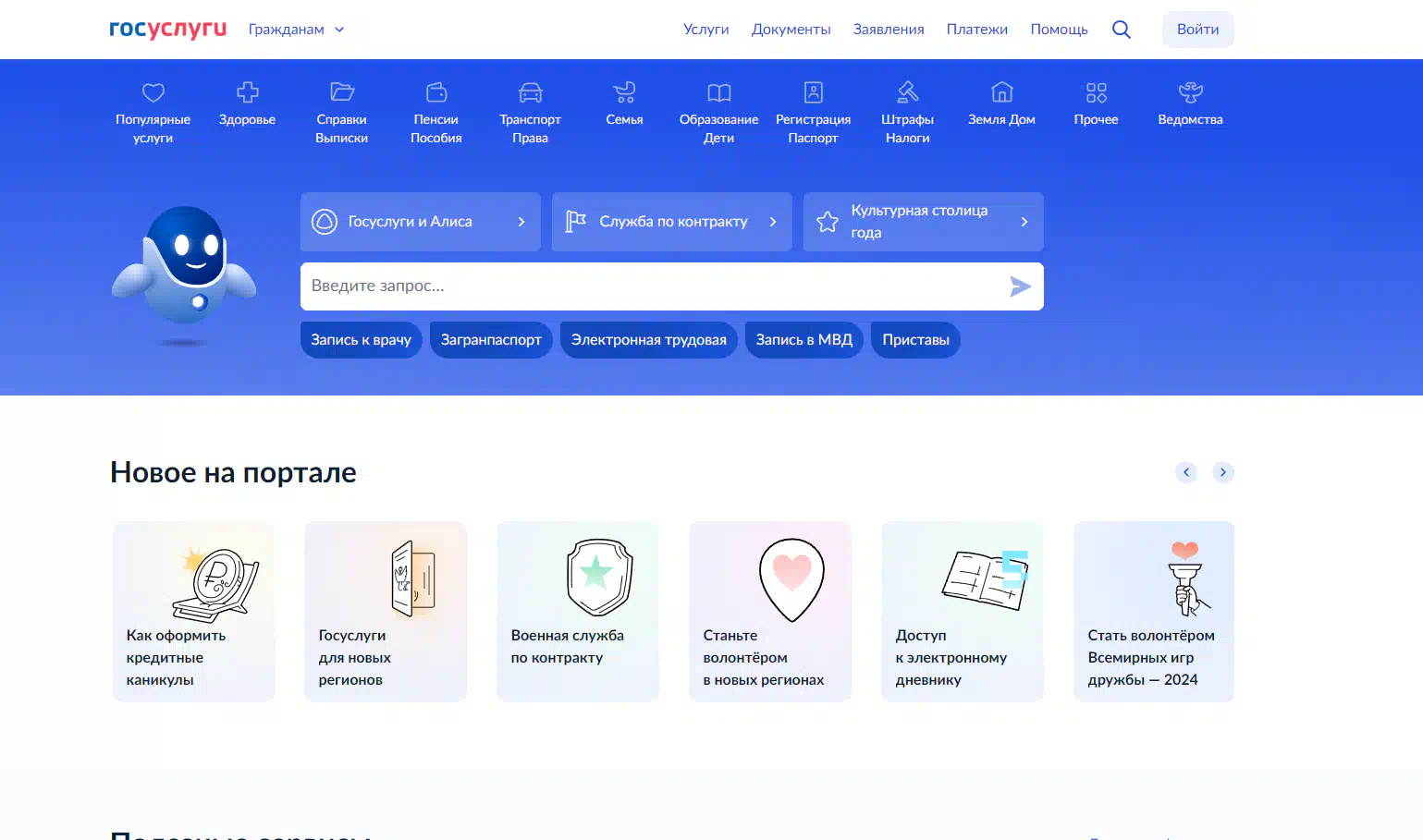Focus the Введите запрос search field
This screenshot has height=840, width=1423.
(652, 286)
